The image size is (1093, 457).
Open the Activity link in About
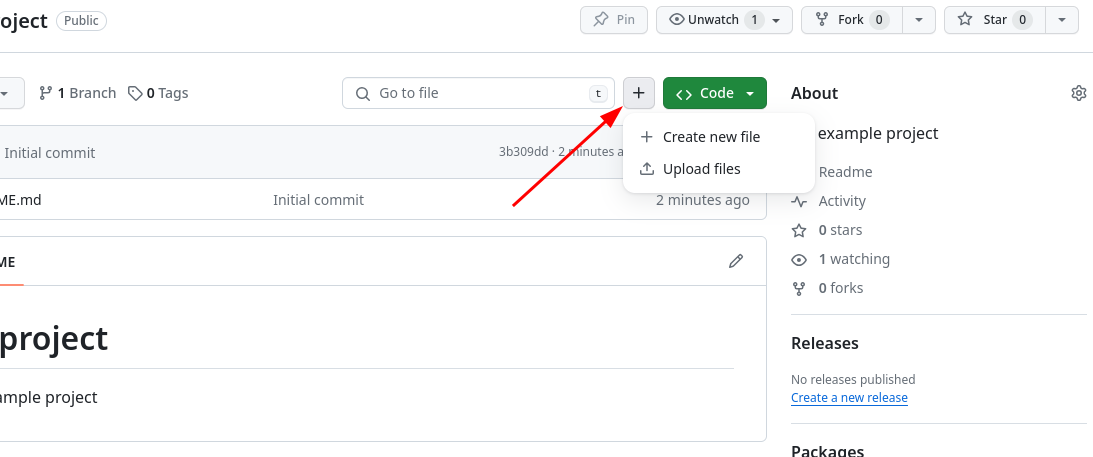point(841,201)
